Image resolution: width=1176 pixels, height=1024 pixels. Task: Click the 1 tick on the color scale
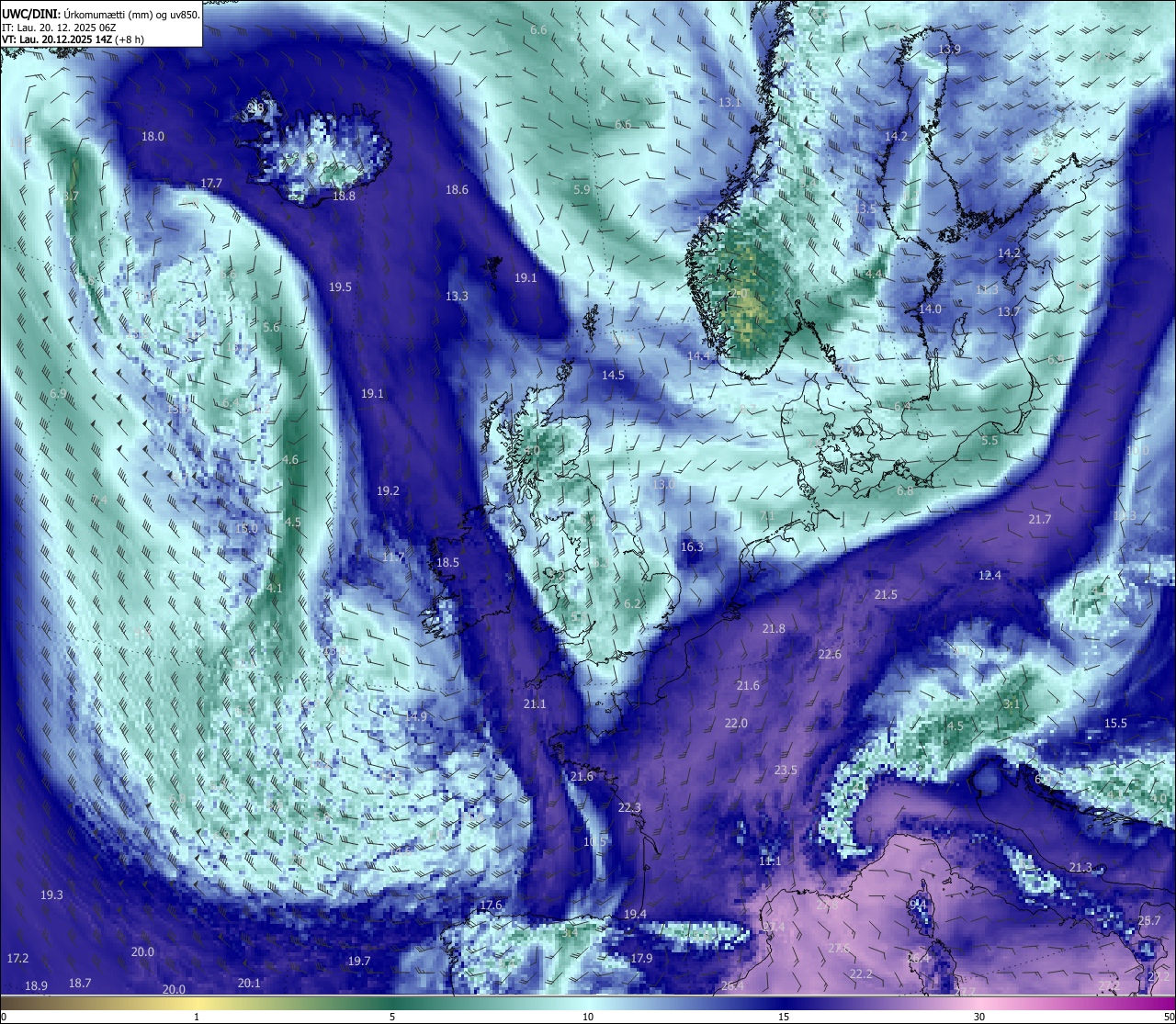coord(197,1017)
